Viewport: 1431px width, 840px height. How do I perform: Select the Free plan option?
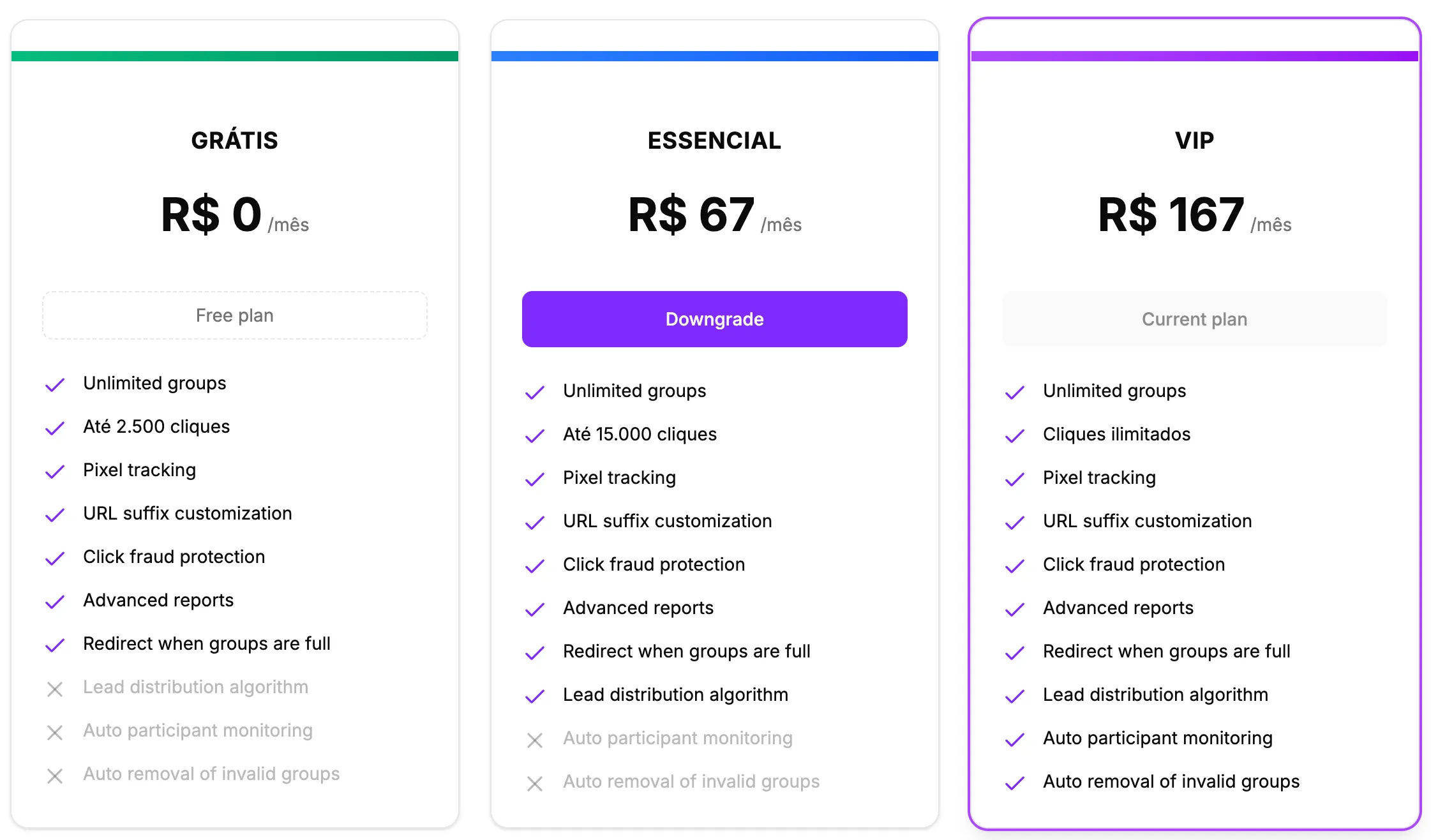[234, 315]
